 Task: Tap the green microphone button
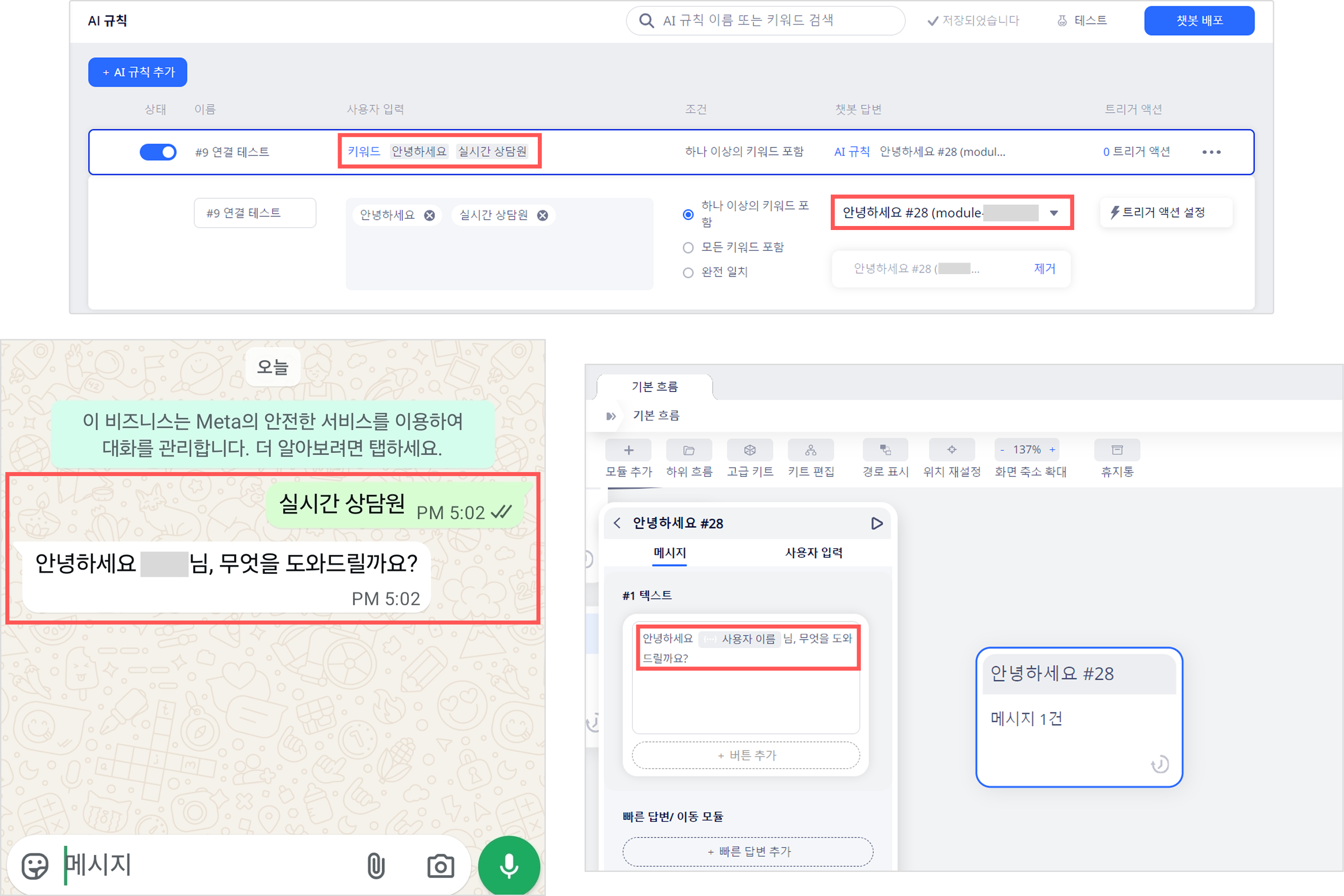(x=509, y=866)
